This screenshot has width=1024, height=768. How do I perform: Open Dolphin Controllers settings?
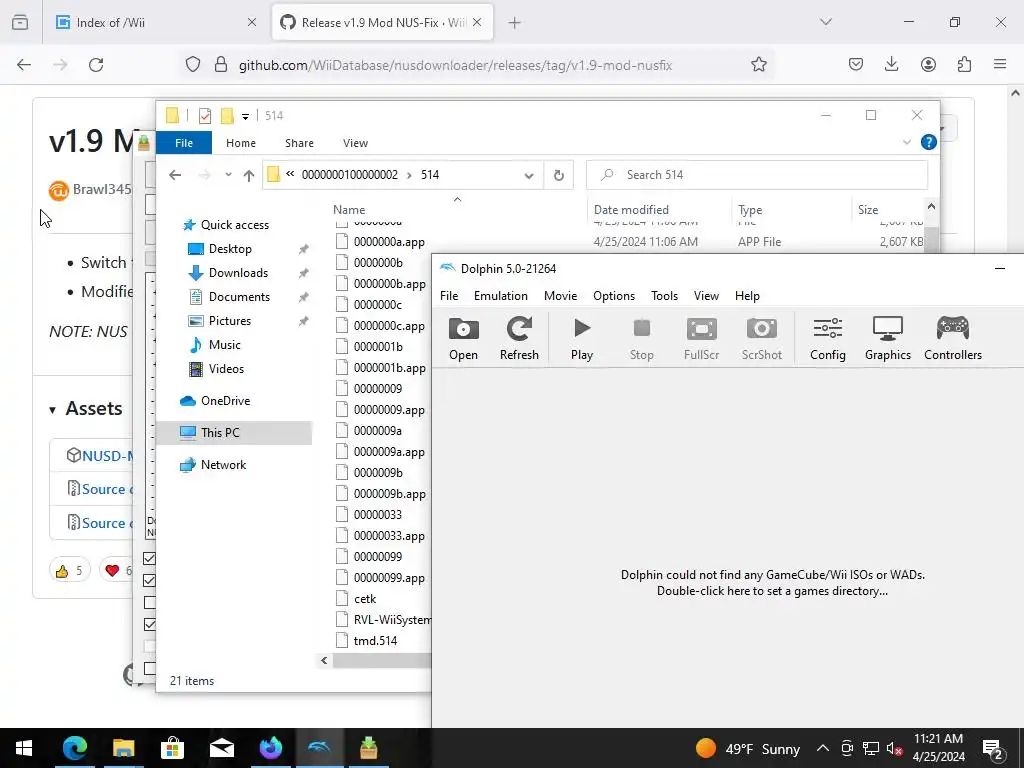pyautogui.click(x=953, y=338)
